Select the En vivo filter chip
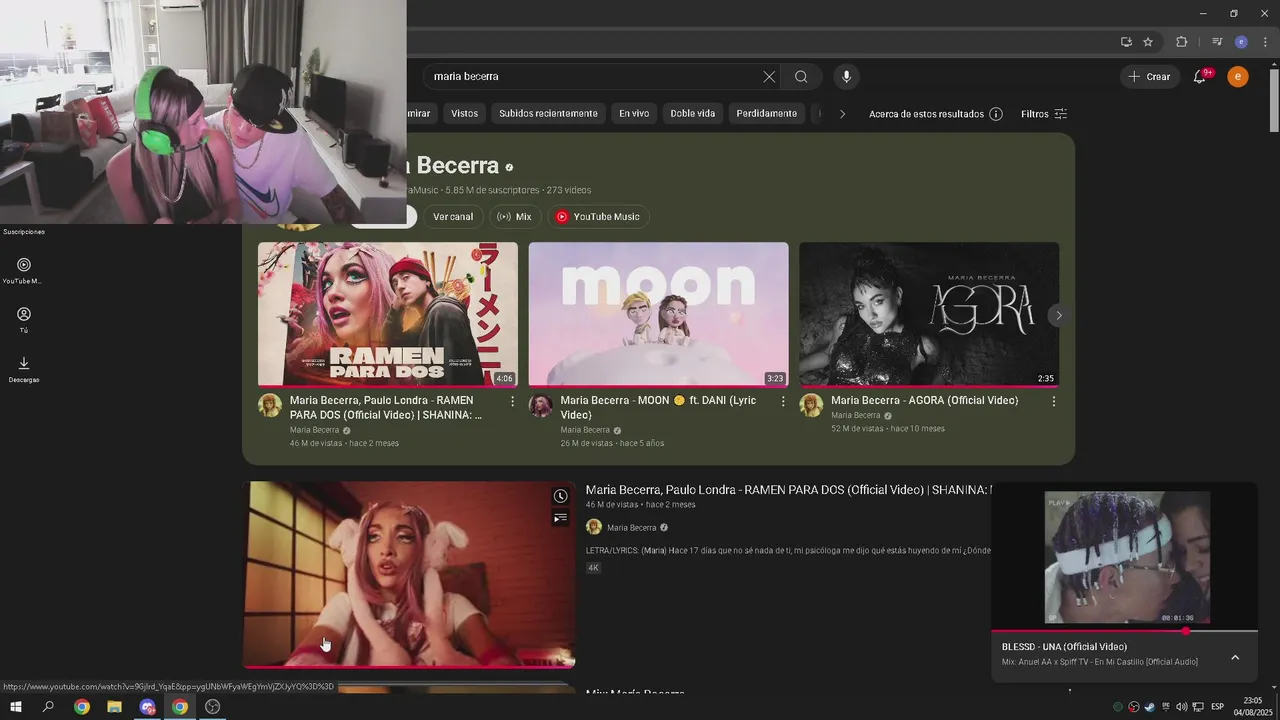Viewport: 1280px width, 720px height. [x=634, y=114]
